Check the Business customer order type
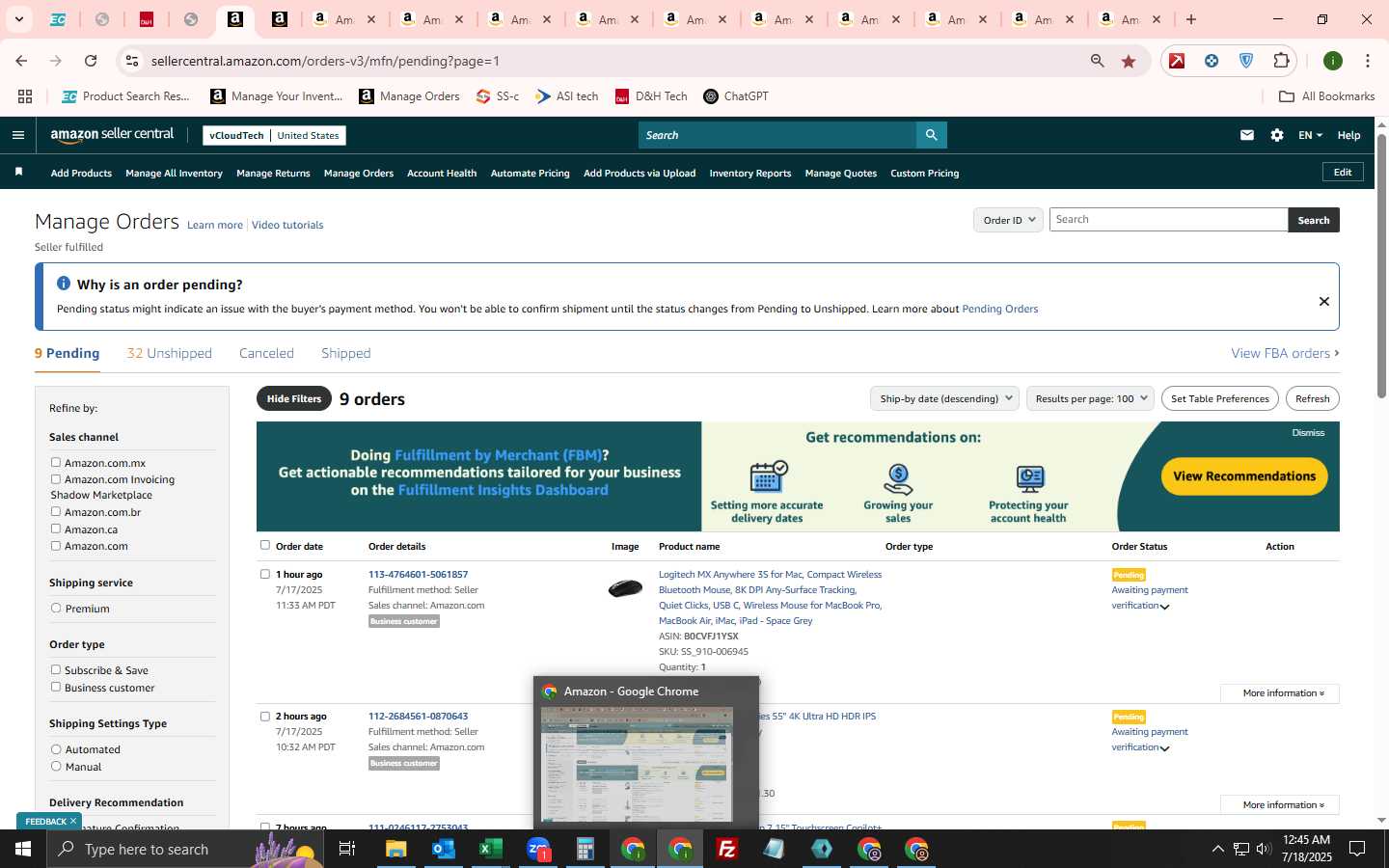Screen dimensions: 1389x868 pos(56,688)
